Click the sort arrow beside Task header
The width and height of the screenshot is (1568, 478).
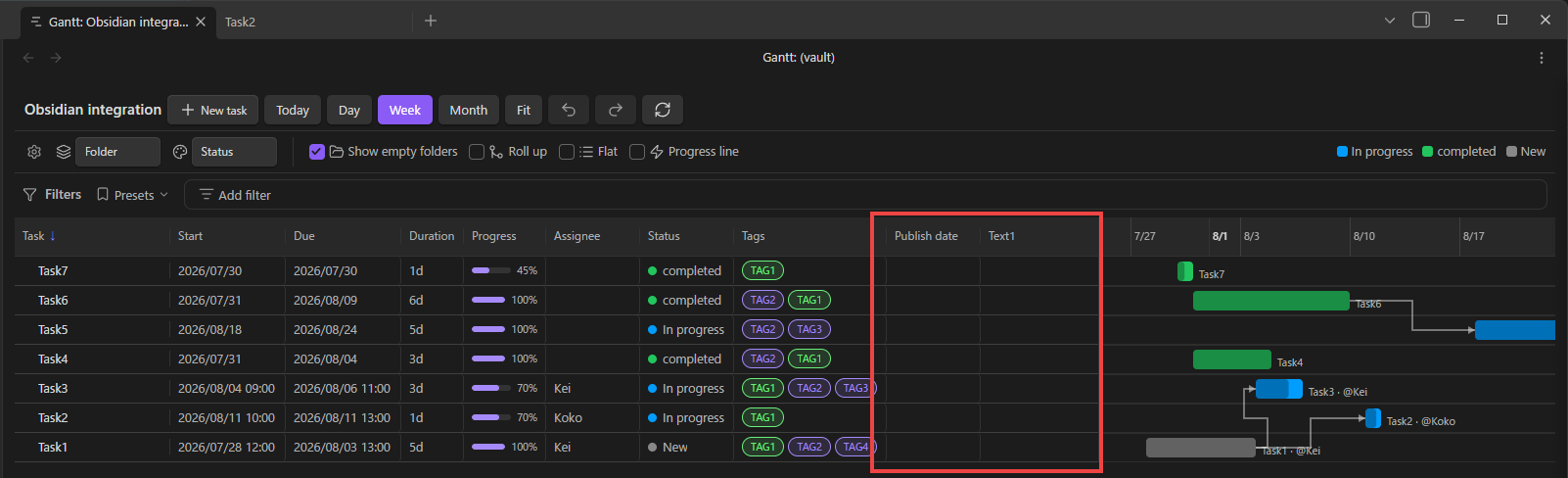(53, 236)
